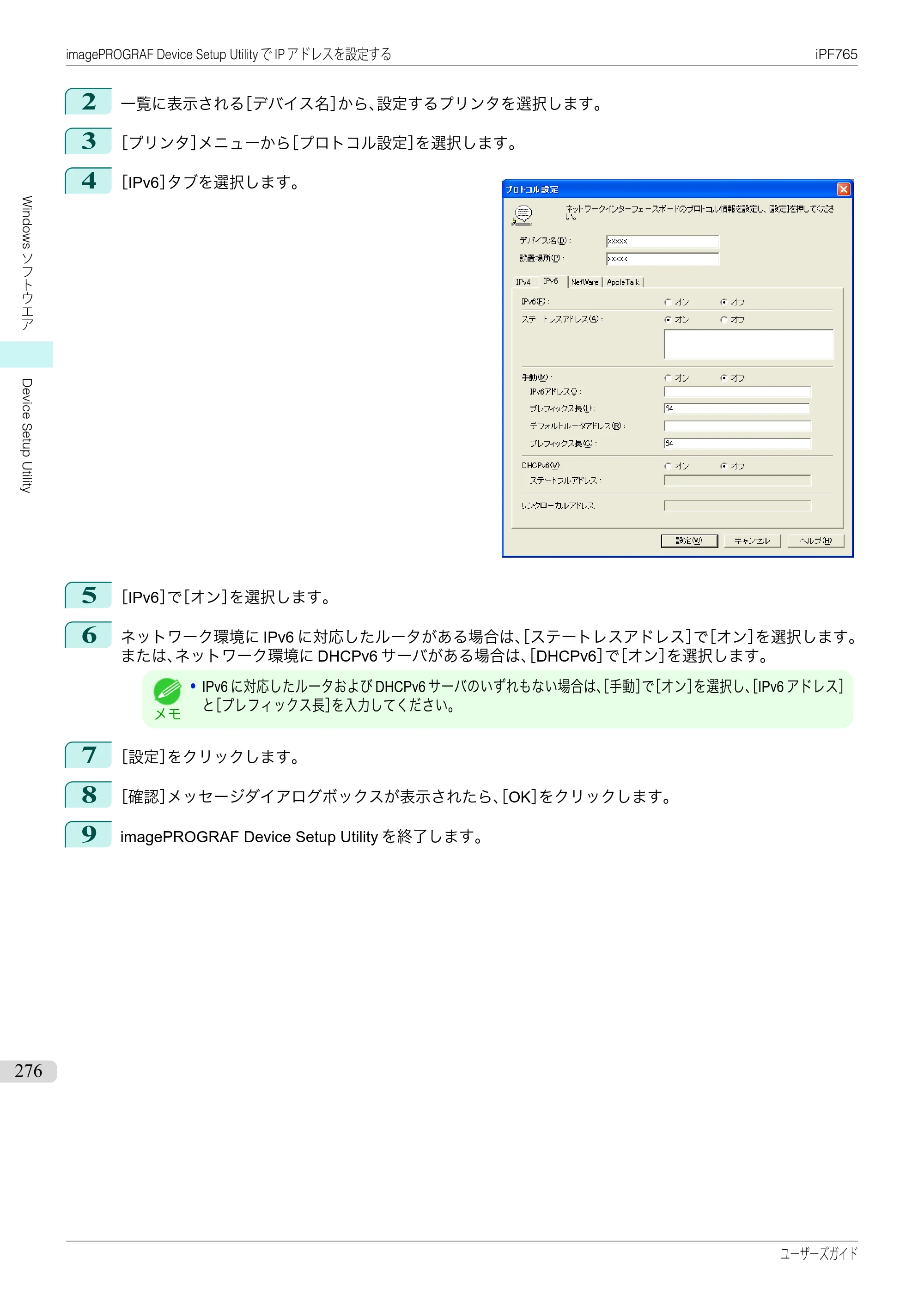924x1307 pixels.
Task: Click the リンクローカルアドレス field
Action: click(737, 505)
